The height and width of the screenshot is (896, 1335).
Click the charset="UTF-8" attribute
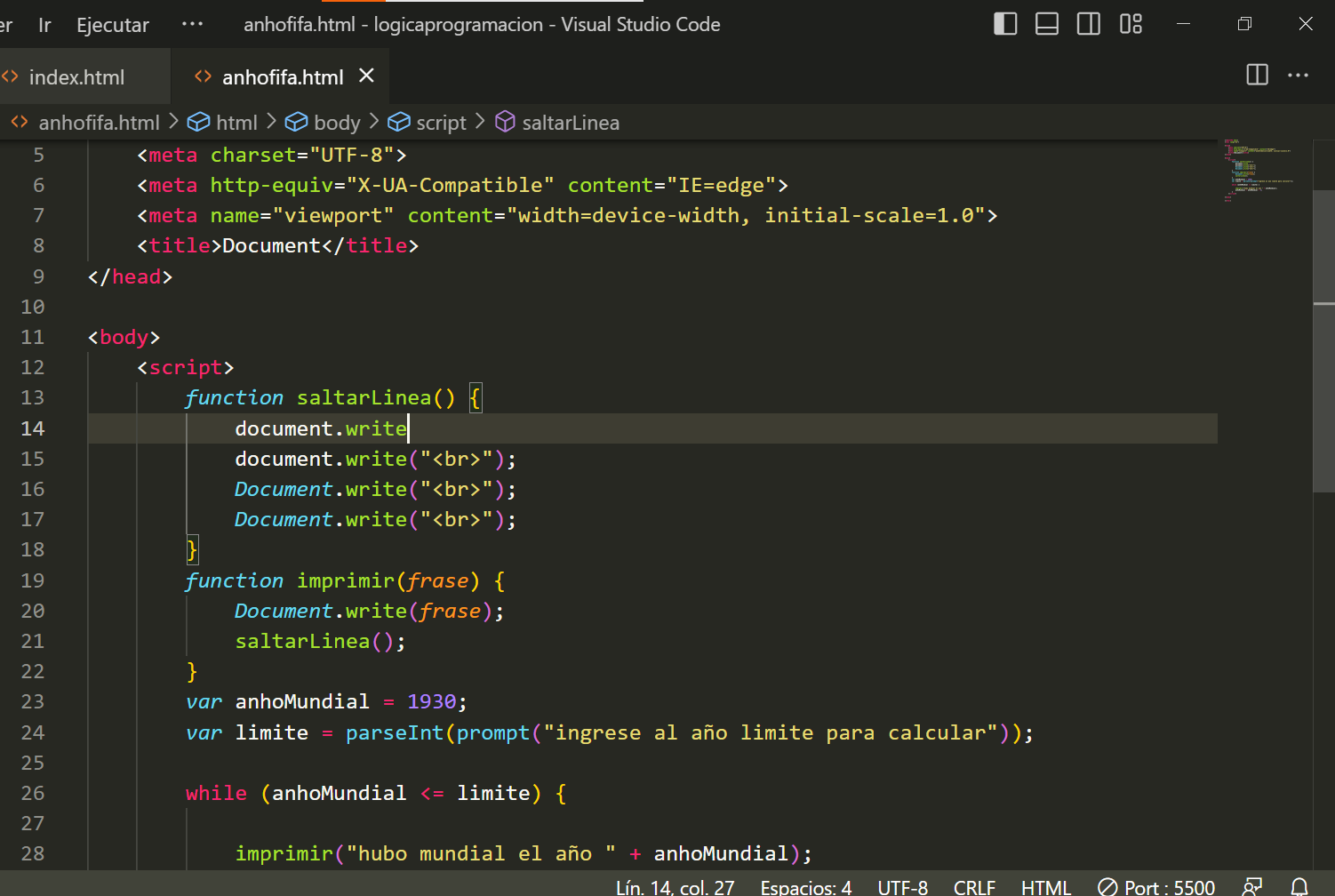click(302, 155)
